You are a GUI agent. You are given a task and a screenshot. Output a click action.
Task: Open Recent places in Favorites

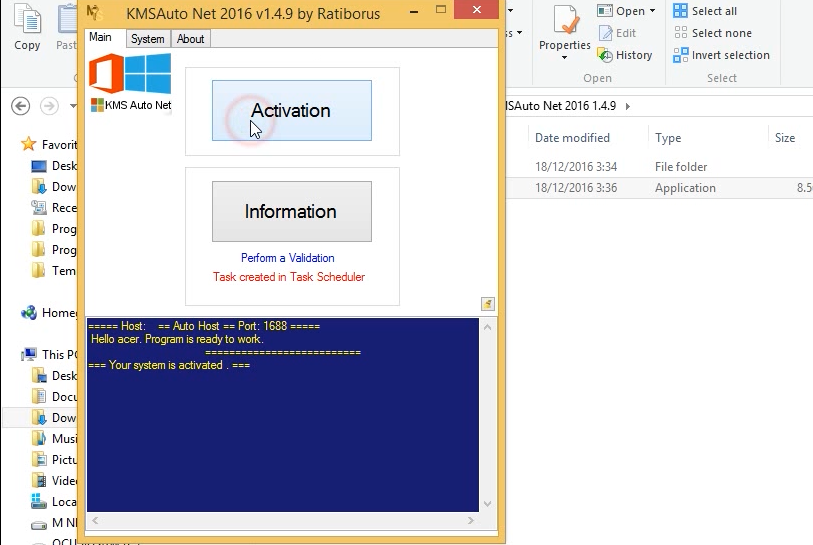click(54, 208)
